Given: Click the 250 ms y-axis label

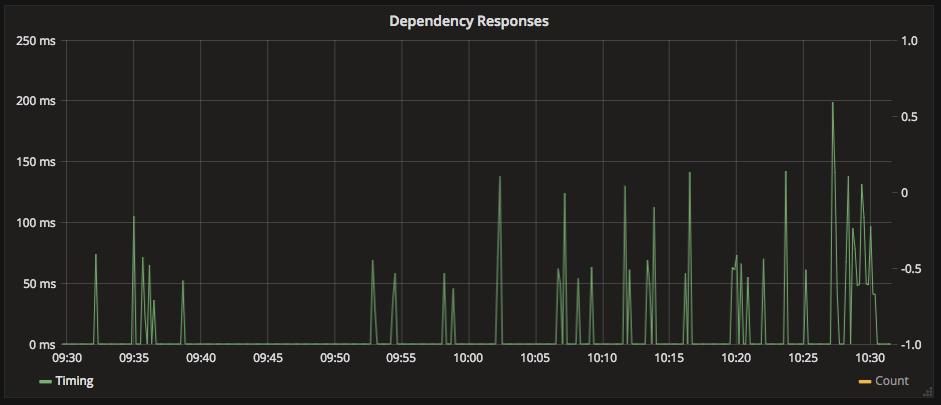Looking at the screenshot, I should click(37, 41).
